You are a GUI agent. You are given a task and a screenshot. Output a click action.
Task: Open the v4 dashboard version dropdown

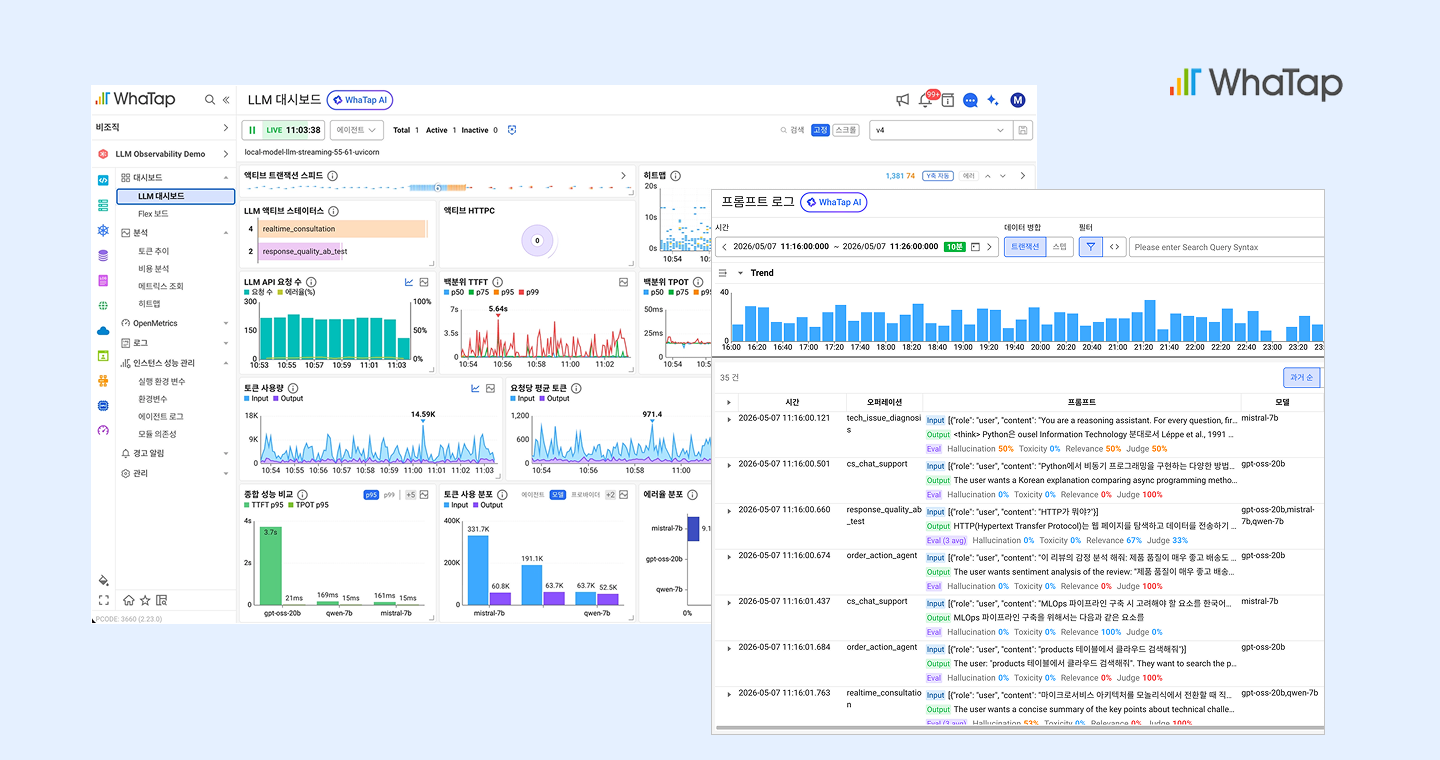940,130
